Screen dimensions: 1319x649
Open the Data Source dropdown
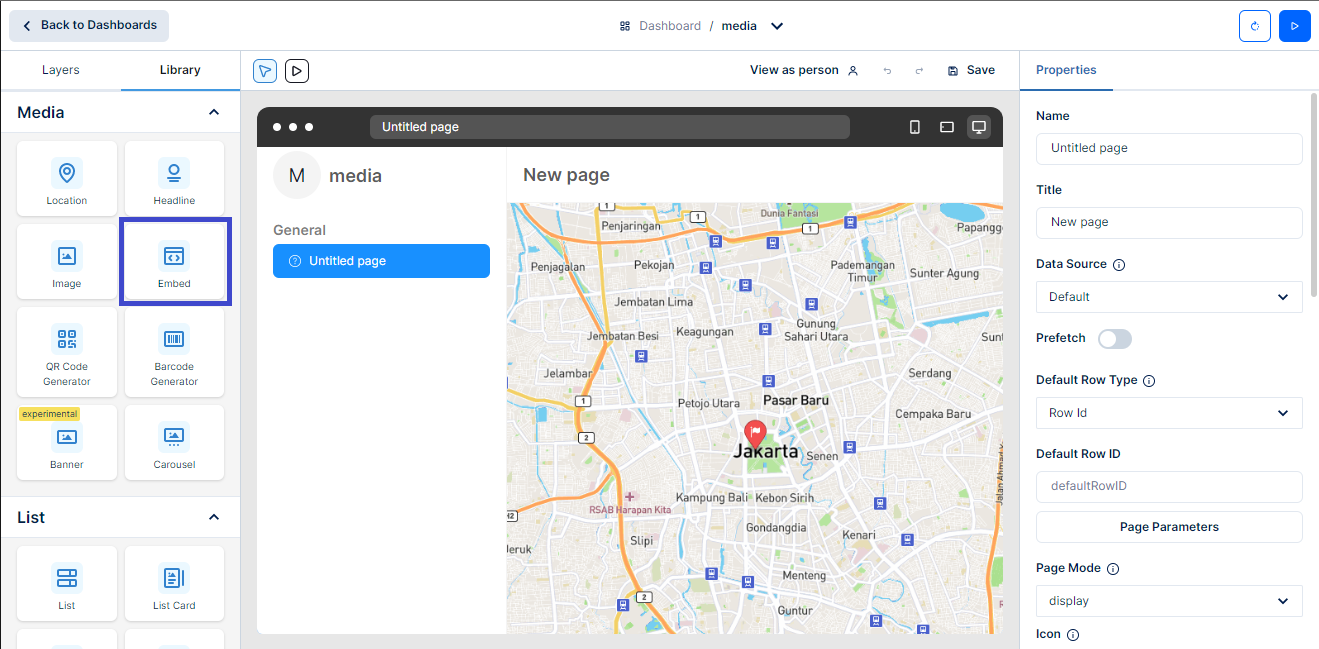[1168, 297]
